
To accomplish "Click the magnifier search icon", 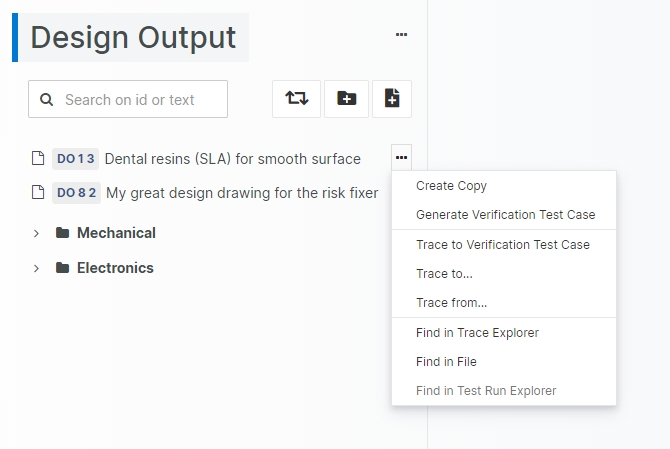I will coord(46,100).
